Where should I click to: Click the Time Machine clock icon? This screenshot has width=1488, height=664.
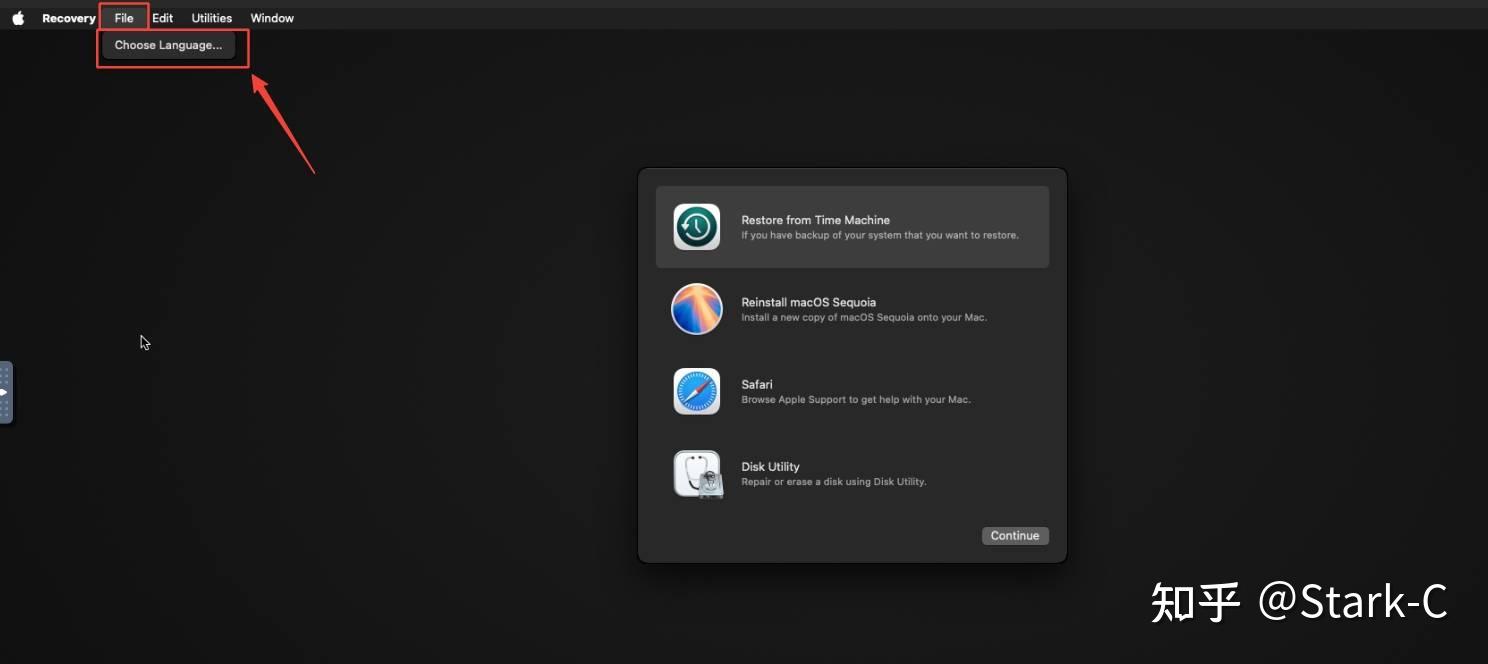[x=697, y=227]
